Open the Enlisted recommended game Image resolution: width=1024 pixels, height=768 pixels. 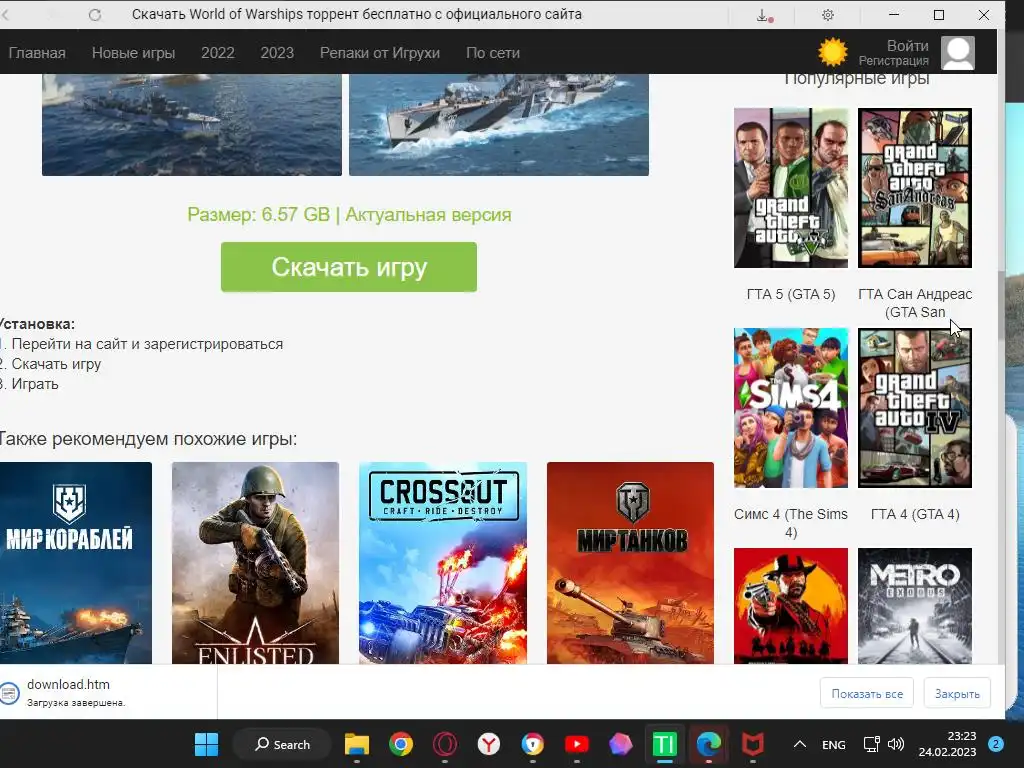point(255,563)
